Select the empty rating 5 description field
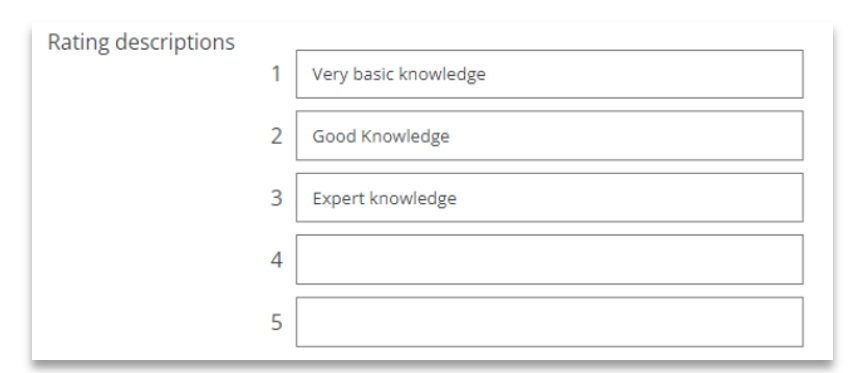The height and width of the screenshot is (373, 865). point(549,322)
